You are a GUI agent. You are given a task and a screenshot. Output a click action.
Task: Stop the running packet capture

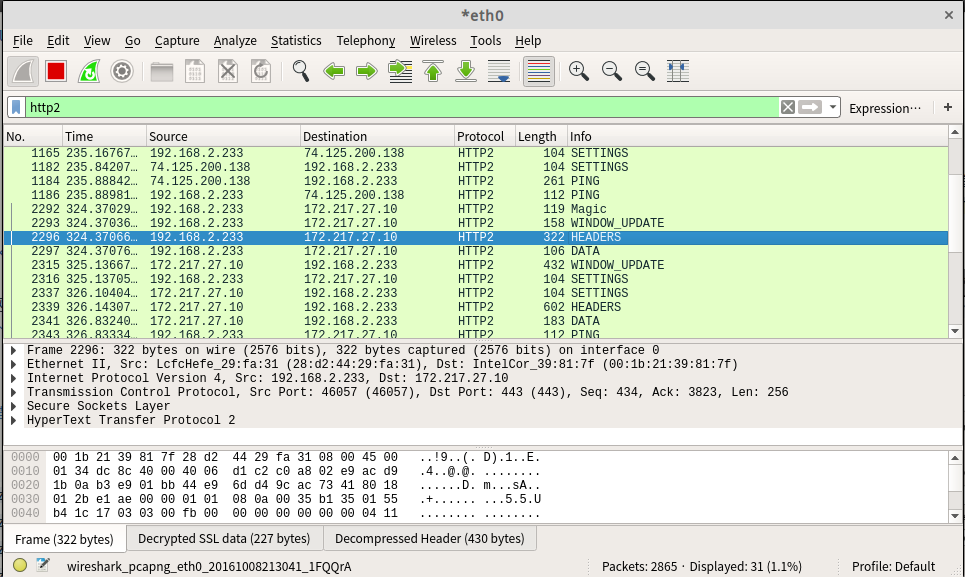tap(56, 71)
